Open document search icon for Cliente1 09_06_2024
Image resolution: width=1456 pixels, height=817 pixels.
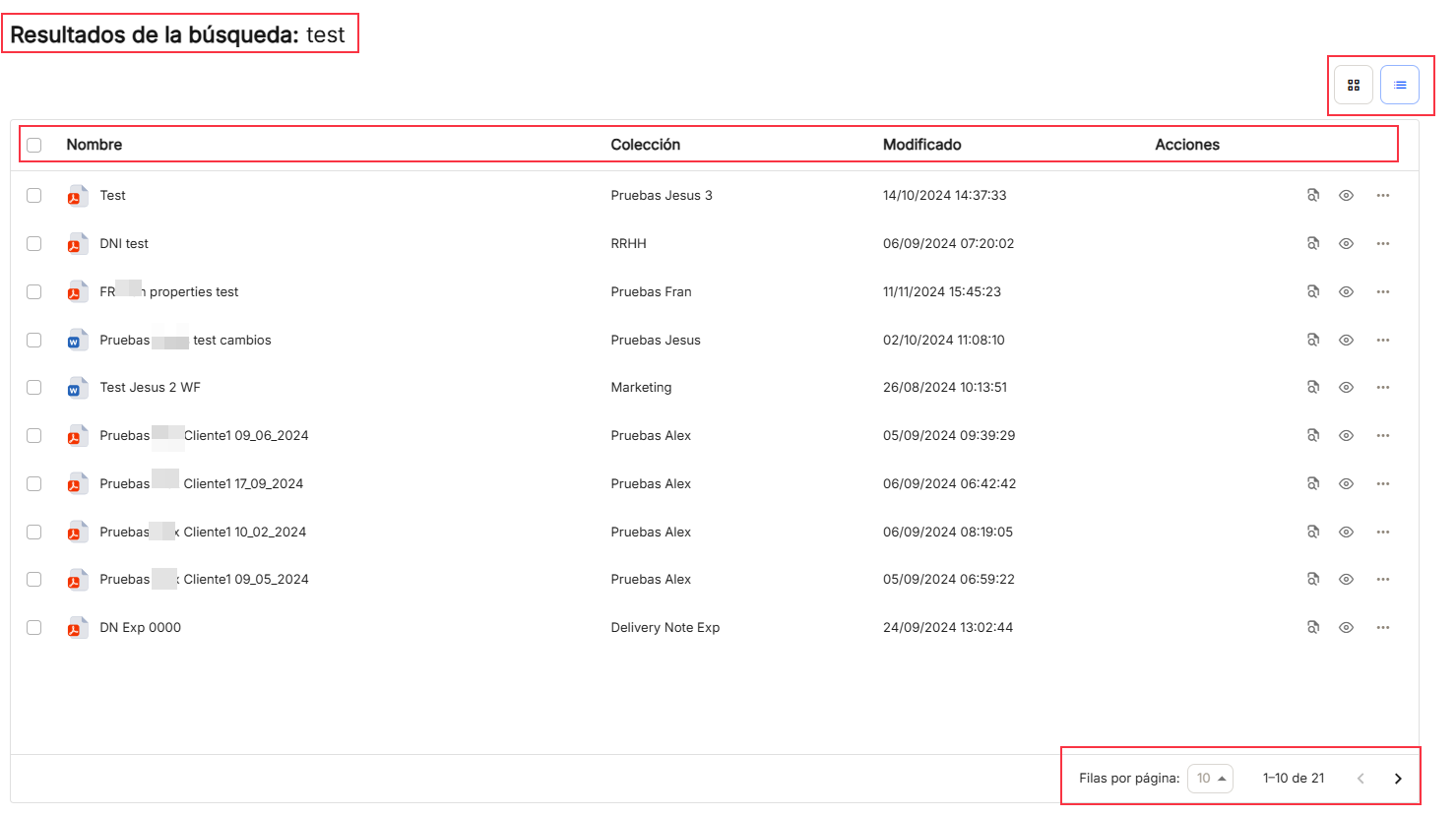point(1312,435)
